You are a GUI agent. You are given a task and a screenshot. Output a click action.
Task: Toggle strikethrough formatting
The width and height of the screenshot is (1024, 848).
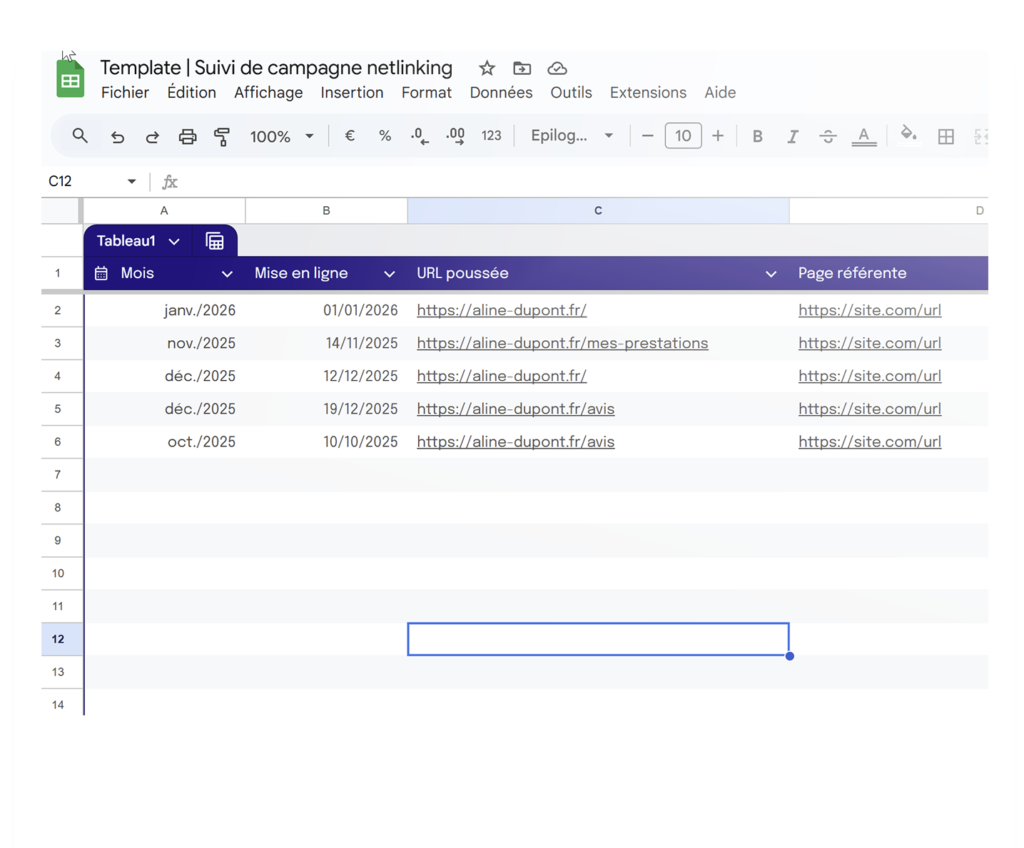828,136
